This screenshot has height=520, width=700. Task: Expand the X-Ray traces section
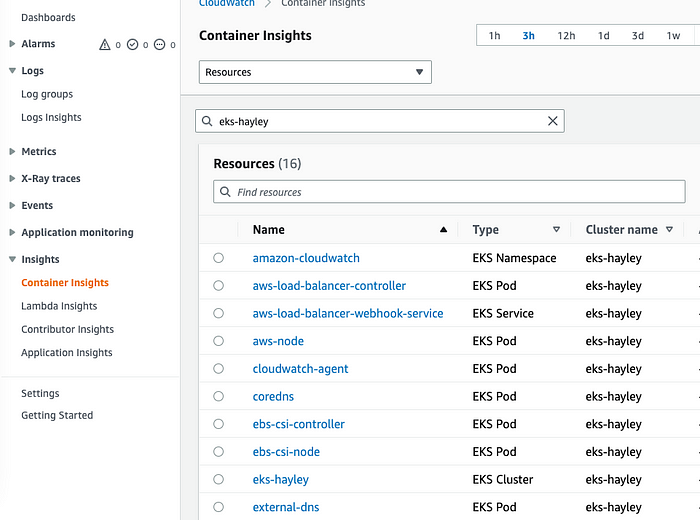point(12,179)
